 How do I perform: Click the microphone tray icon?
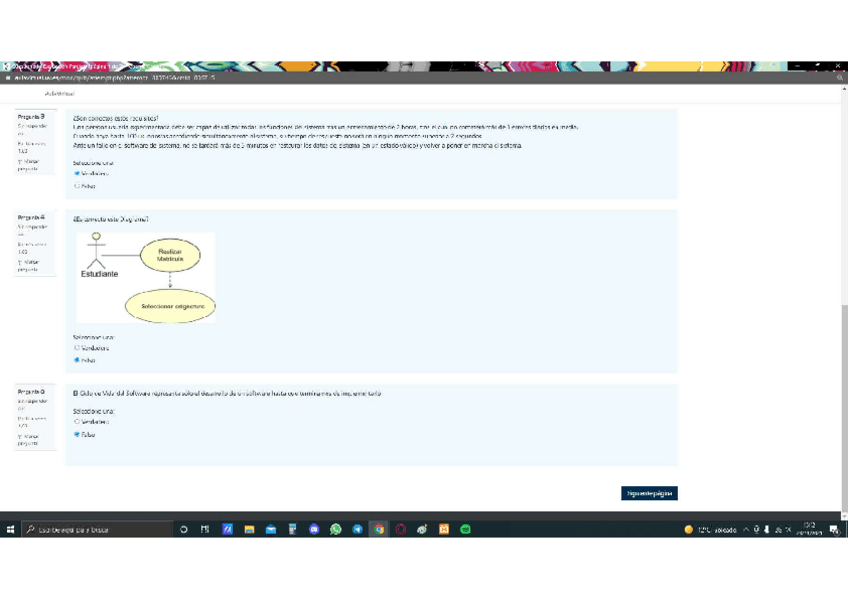pos(757,530)
